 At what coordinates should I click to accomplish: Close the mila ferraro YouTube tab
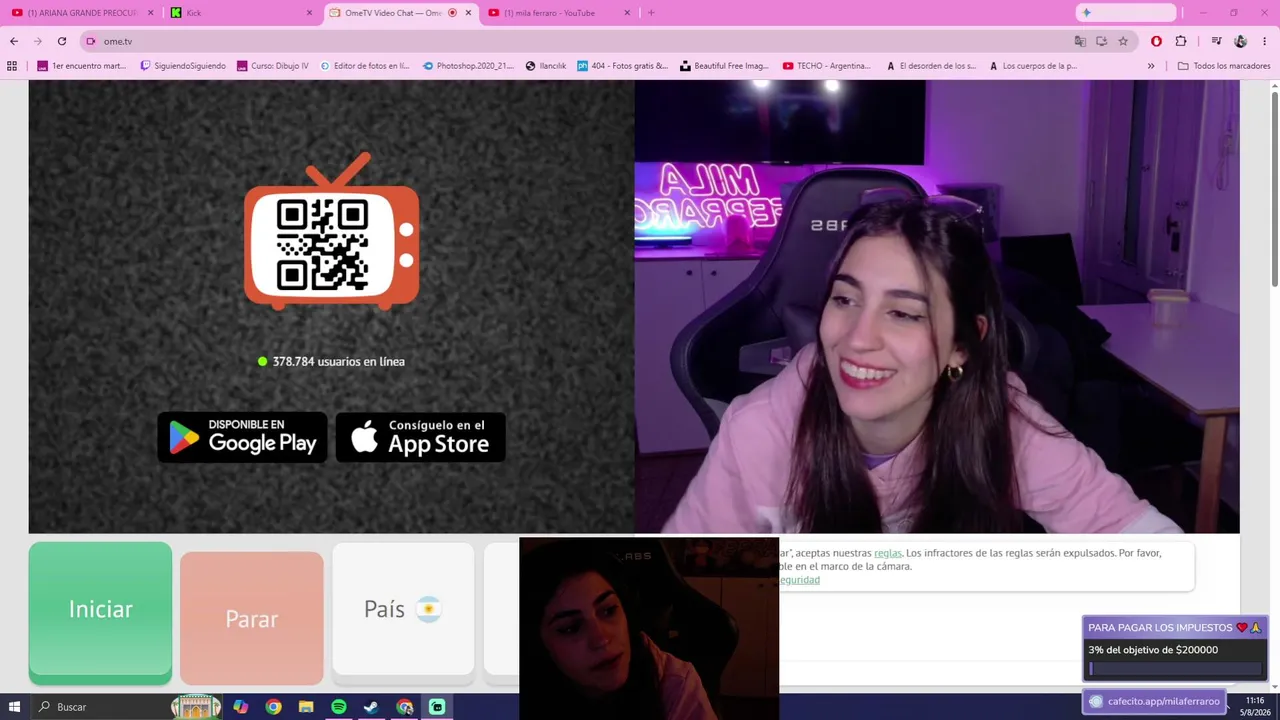[627, 13]
